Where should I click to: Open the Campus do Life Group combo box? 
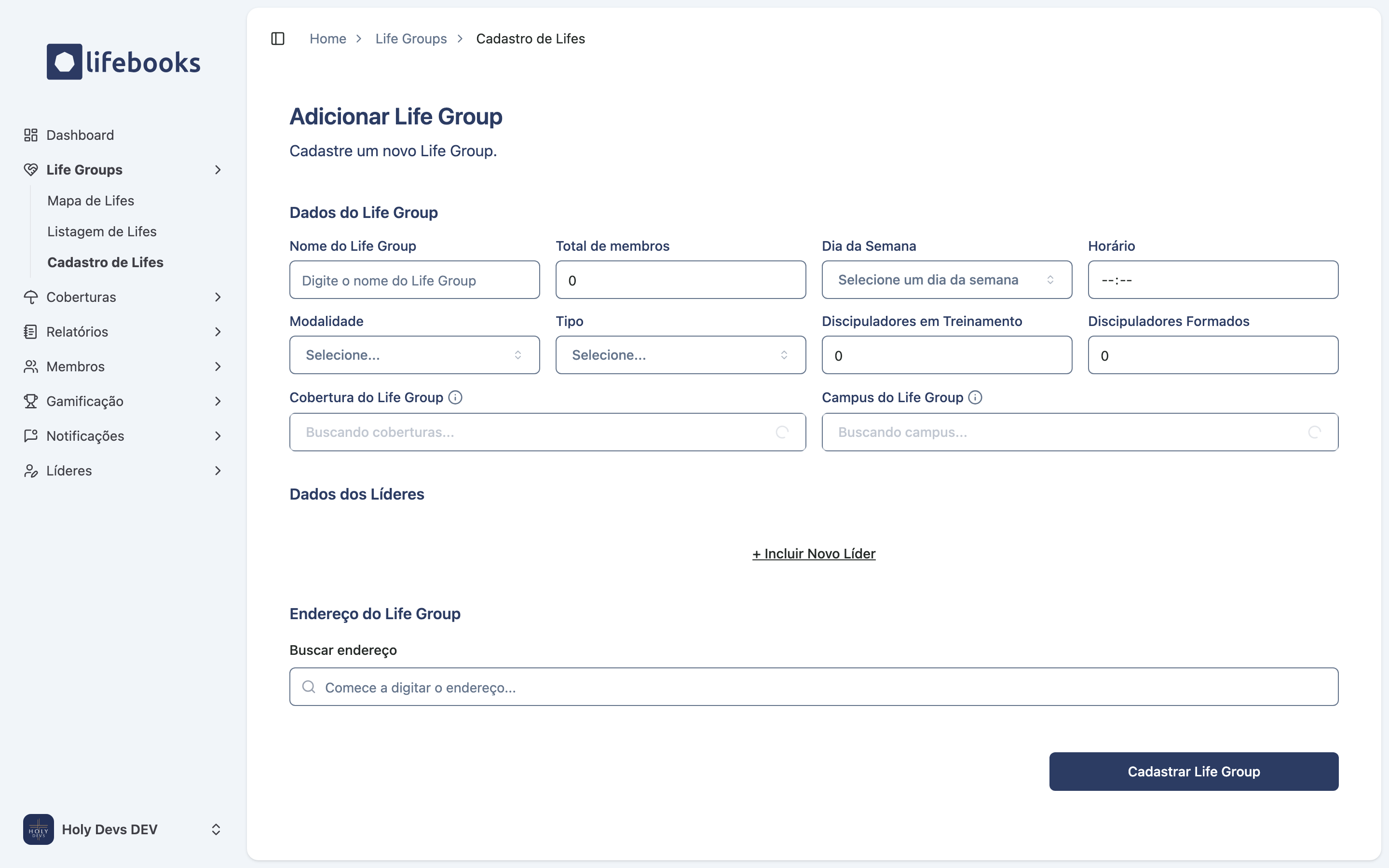(x=1080, y=432)
